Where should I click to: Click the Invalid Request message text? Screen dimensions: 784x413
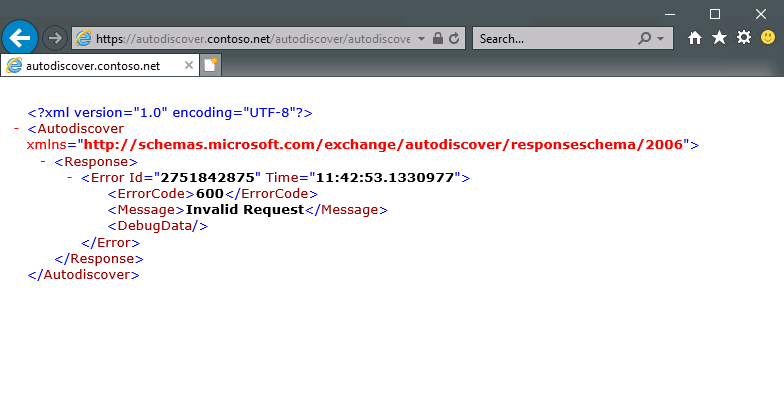click(245, 210)
